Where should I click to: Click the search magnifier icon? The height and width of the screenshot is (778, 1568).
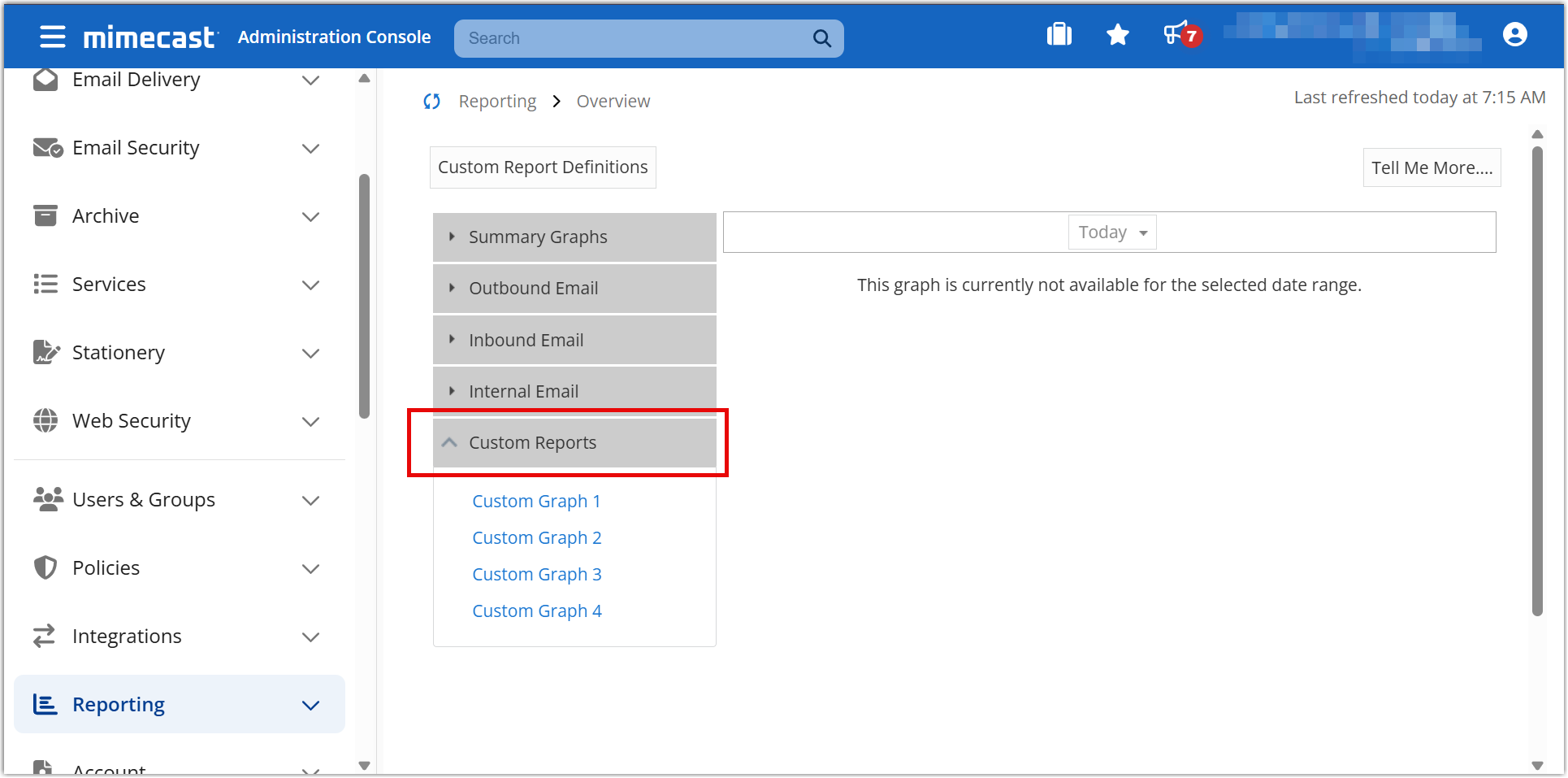click(821, 38)
